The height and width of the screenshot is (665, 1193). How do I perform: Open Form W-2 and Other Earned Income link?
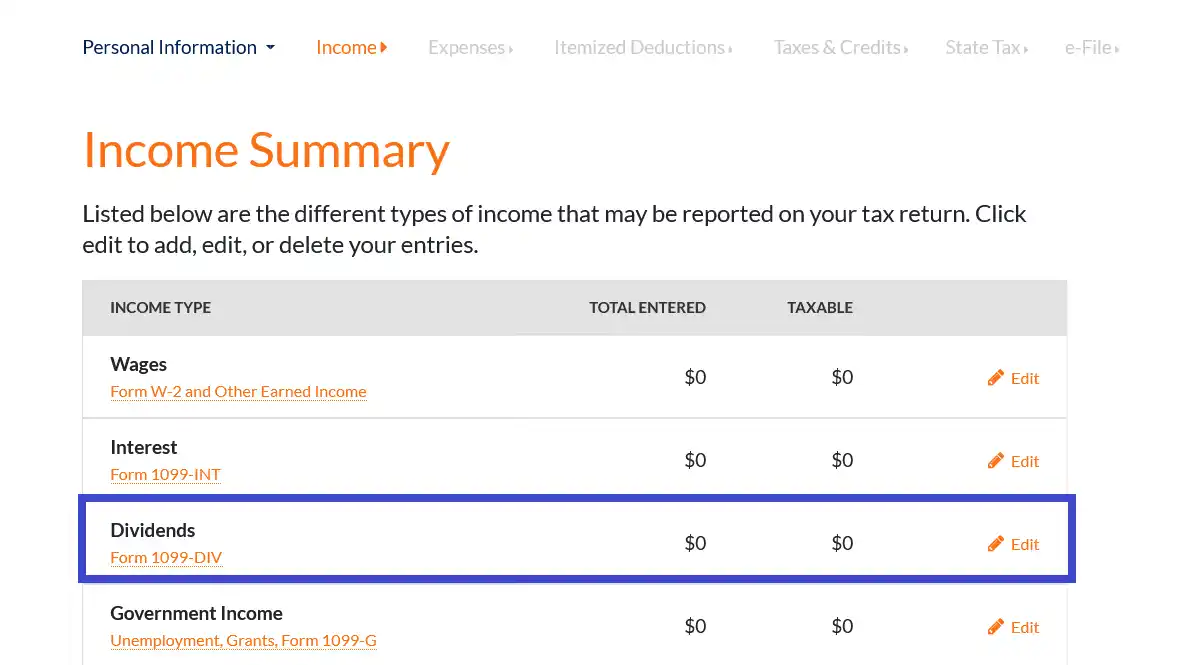click(238, 391)
